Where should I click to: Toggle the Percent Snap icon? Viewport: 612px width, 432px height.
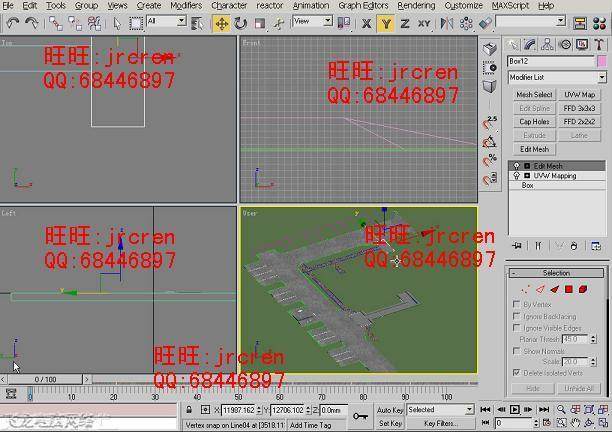pyautogui.click(x=489, y=160)
